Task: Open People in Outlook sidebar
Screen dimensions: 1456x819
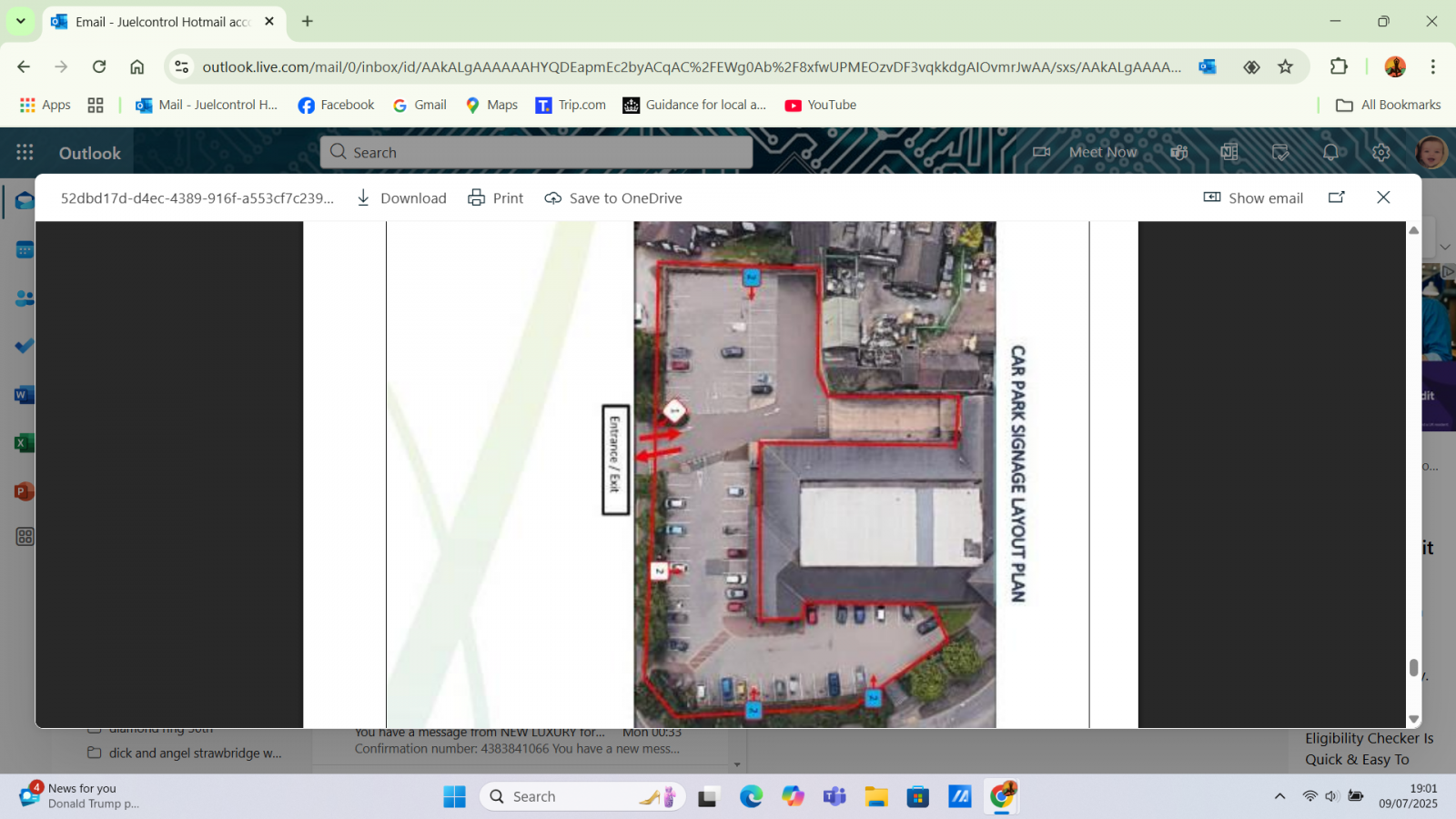Action: tap(25, 298)
